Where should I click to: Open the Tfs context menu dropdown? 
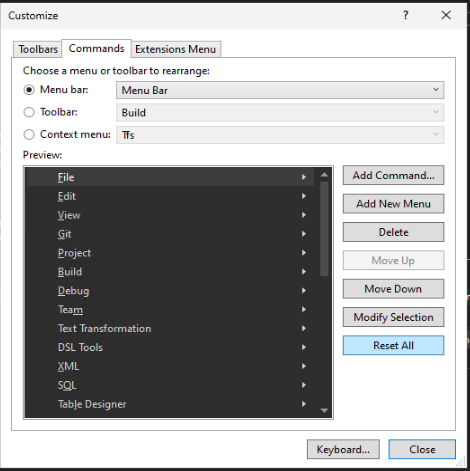(x=280, y=135)
